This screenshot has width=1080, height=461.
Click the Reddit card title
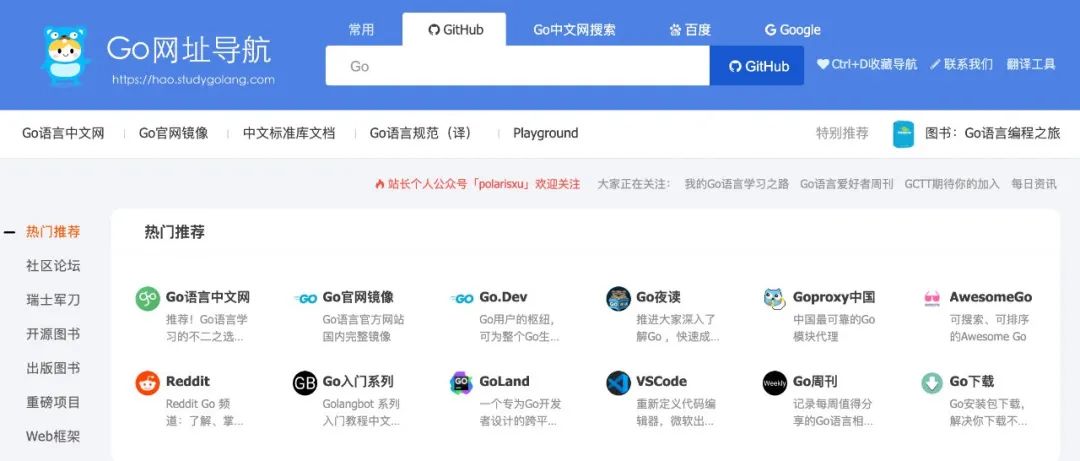point(188,381)
